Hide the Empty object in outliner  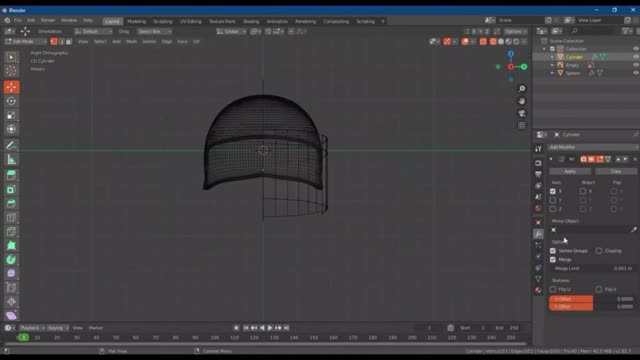(636, 64)
